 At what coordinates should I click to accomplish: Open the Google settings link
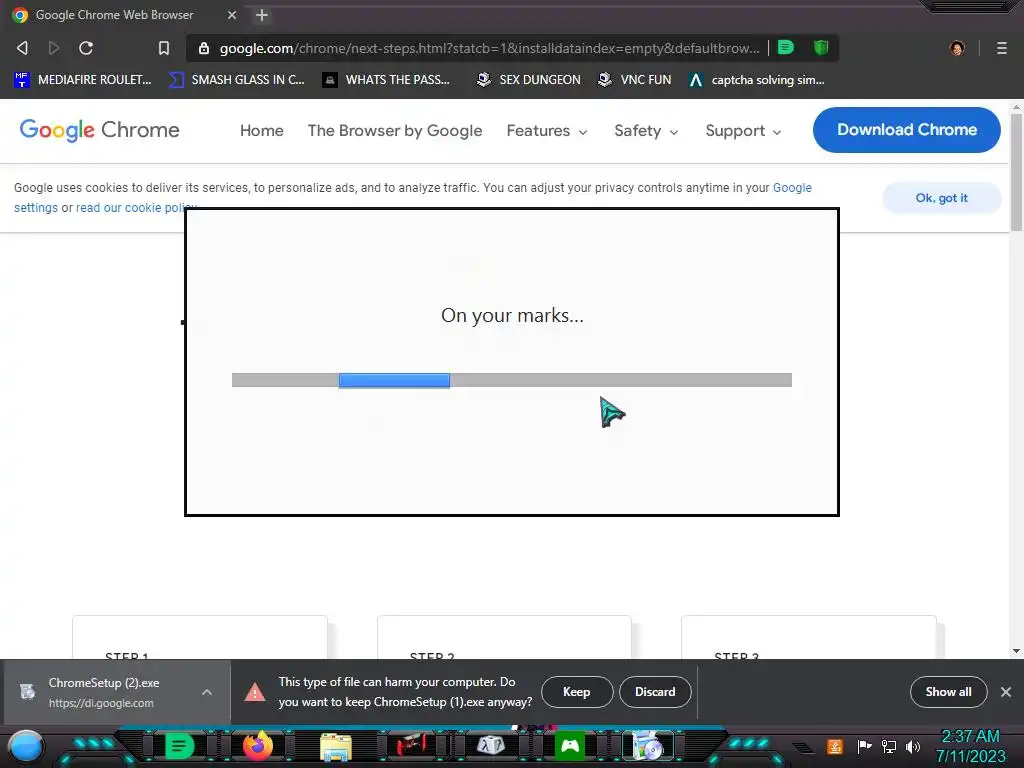[792, 188]
